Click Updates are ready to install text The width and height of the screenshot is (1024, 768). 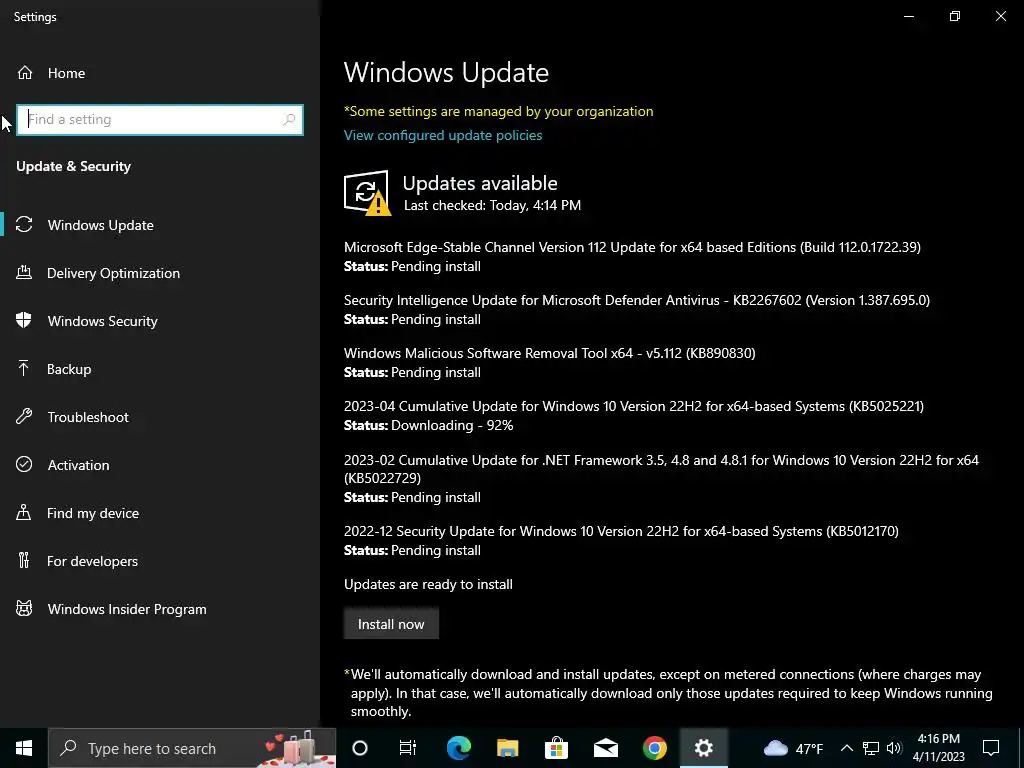pyautogui.click(x=428, y=584)
